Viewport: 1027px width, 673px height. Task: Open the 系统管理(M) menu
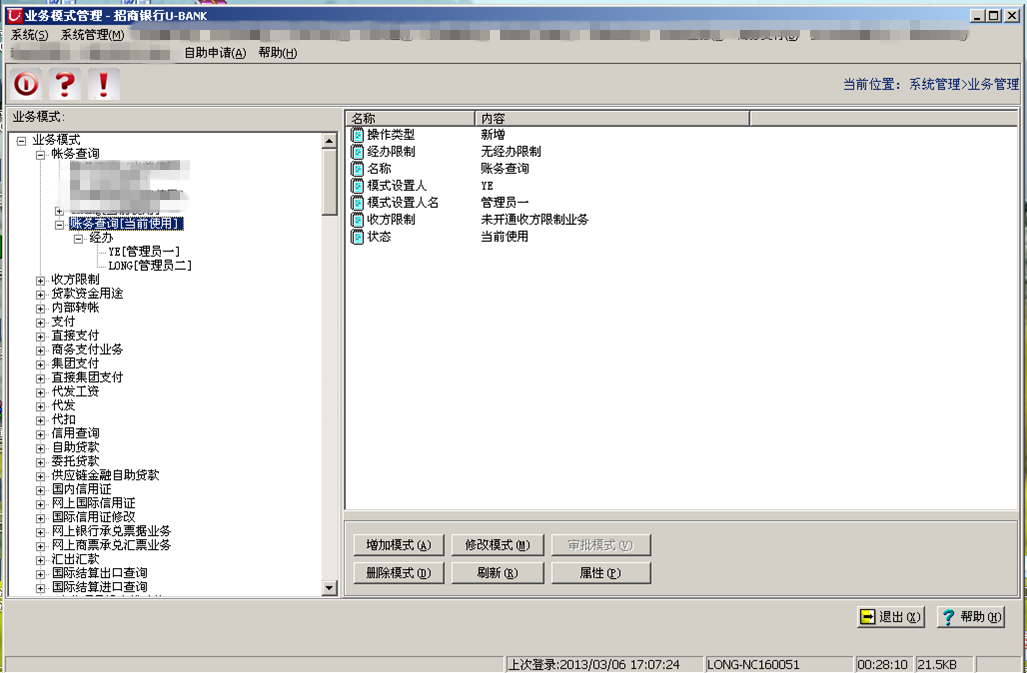[92, 35]
